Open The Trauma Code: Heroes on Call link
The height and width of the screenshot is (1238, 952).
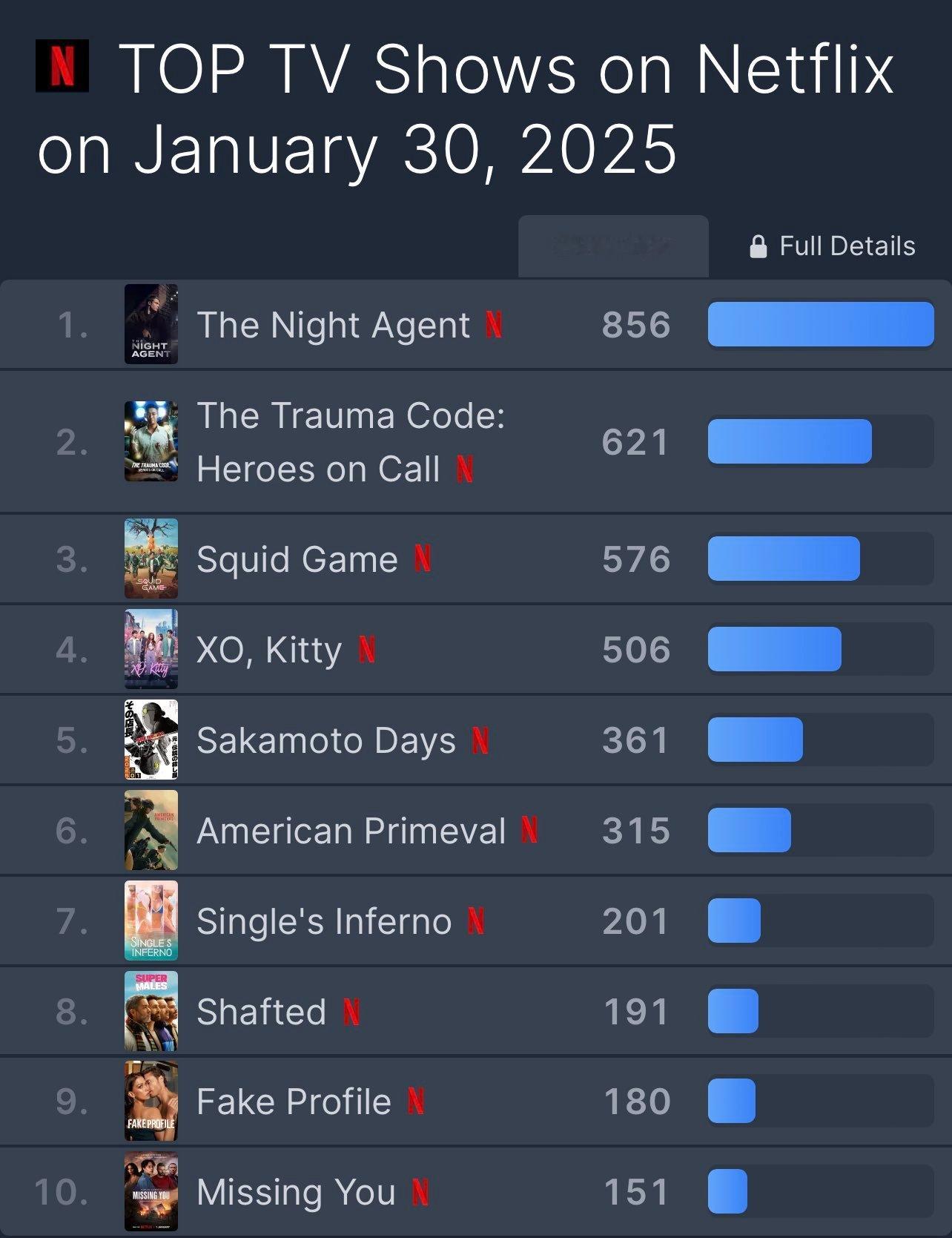tap(351, 442)
